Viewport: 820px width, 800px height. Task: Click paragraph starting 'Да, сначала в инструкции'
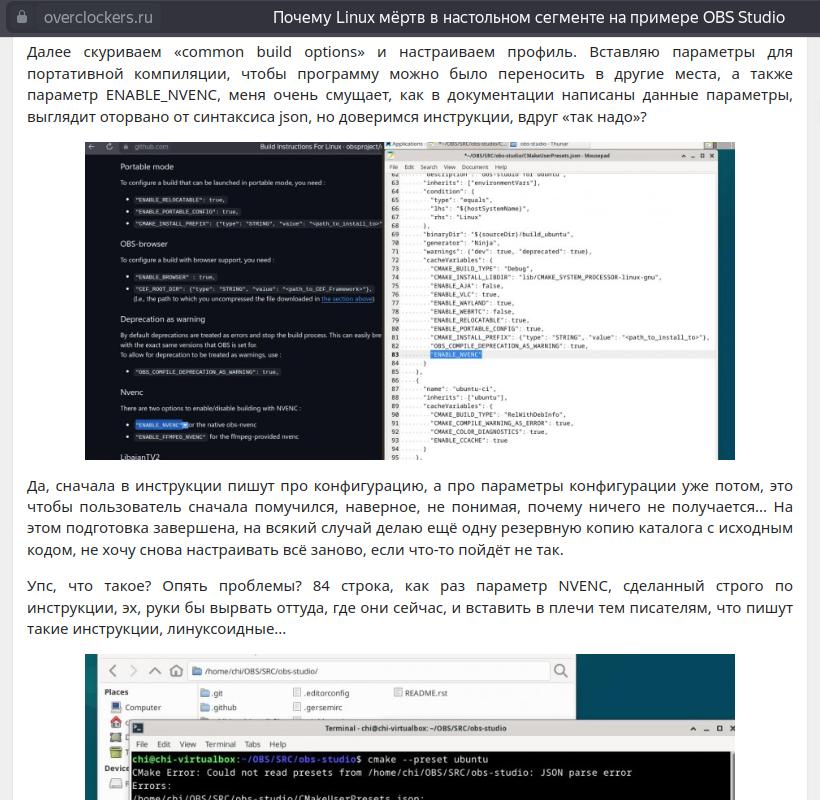(x=409, y=518)
